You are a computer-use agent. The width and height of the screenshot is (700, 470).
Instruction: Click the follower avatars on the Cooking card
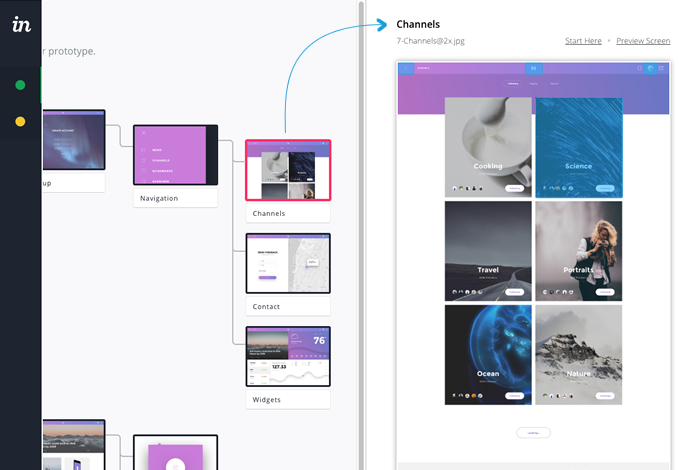click(x=467, y=188)
